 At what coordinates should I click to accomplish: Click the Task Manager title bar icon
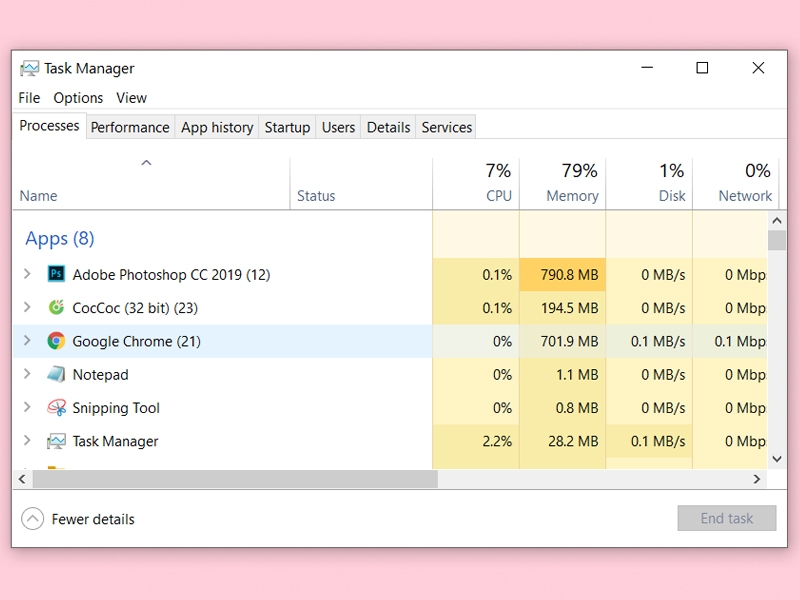(29, 68)
